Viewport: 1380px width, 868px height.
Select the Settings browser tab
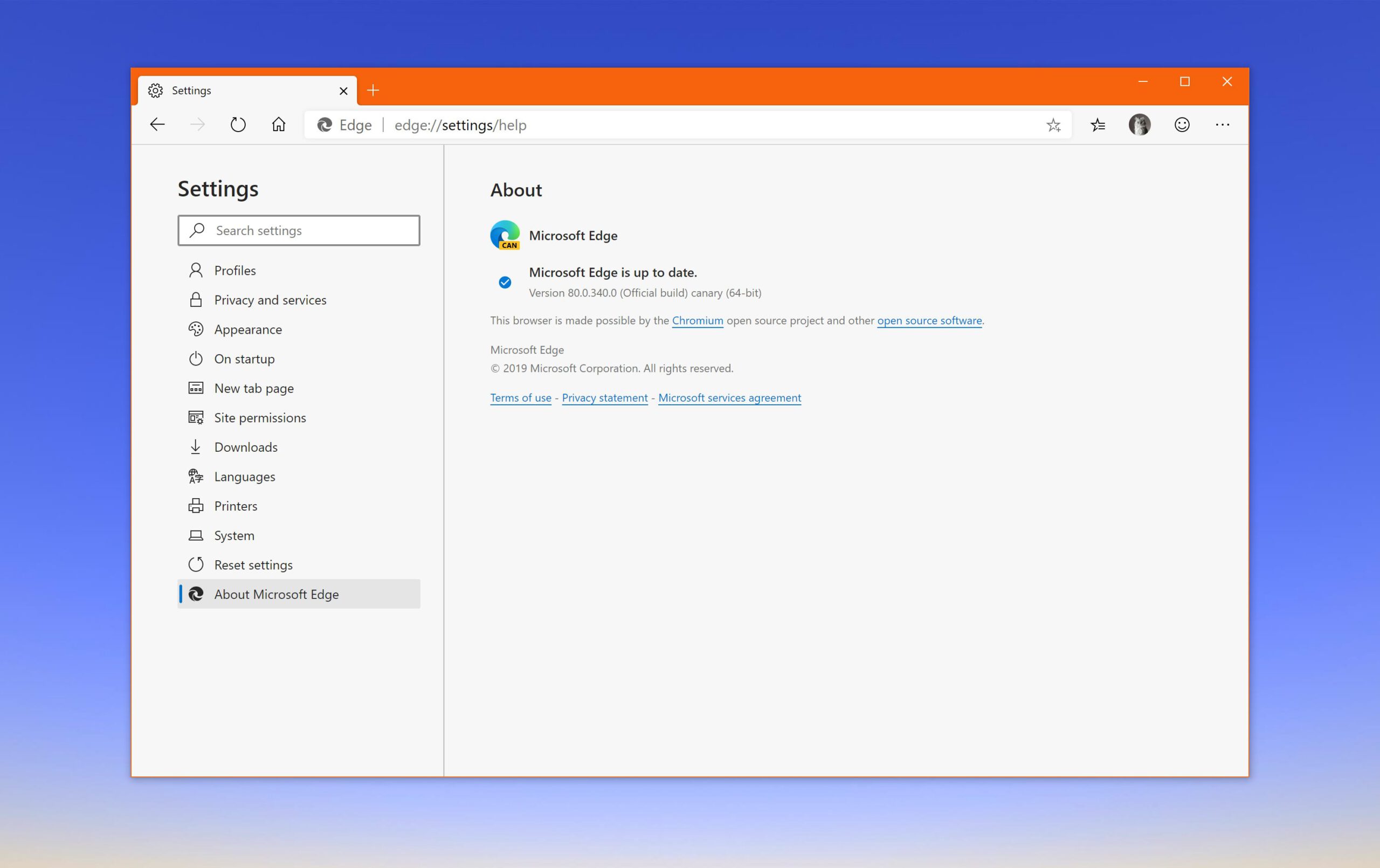click(247, 91)
